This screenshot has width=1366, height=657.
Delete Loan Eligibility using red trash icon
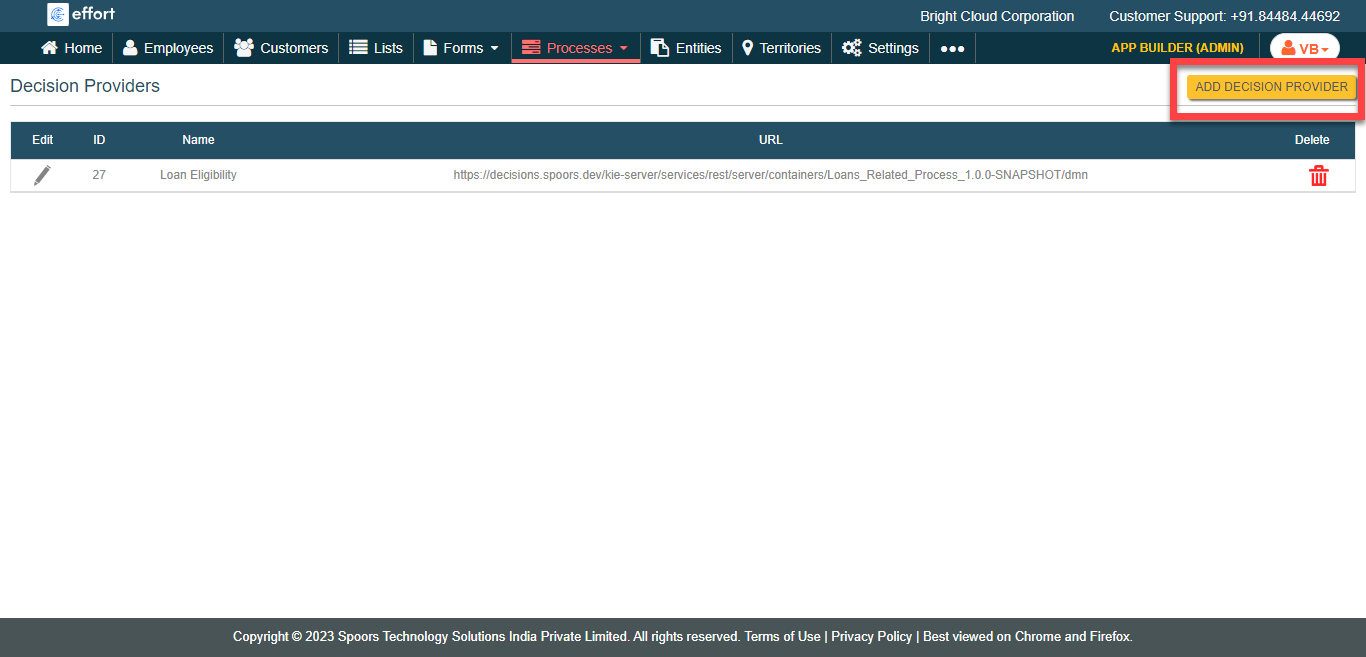(x=1318, y=176)
